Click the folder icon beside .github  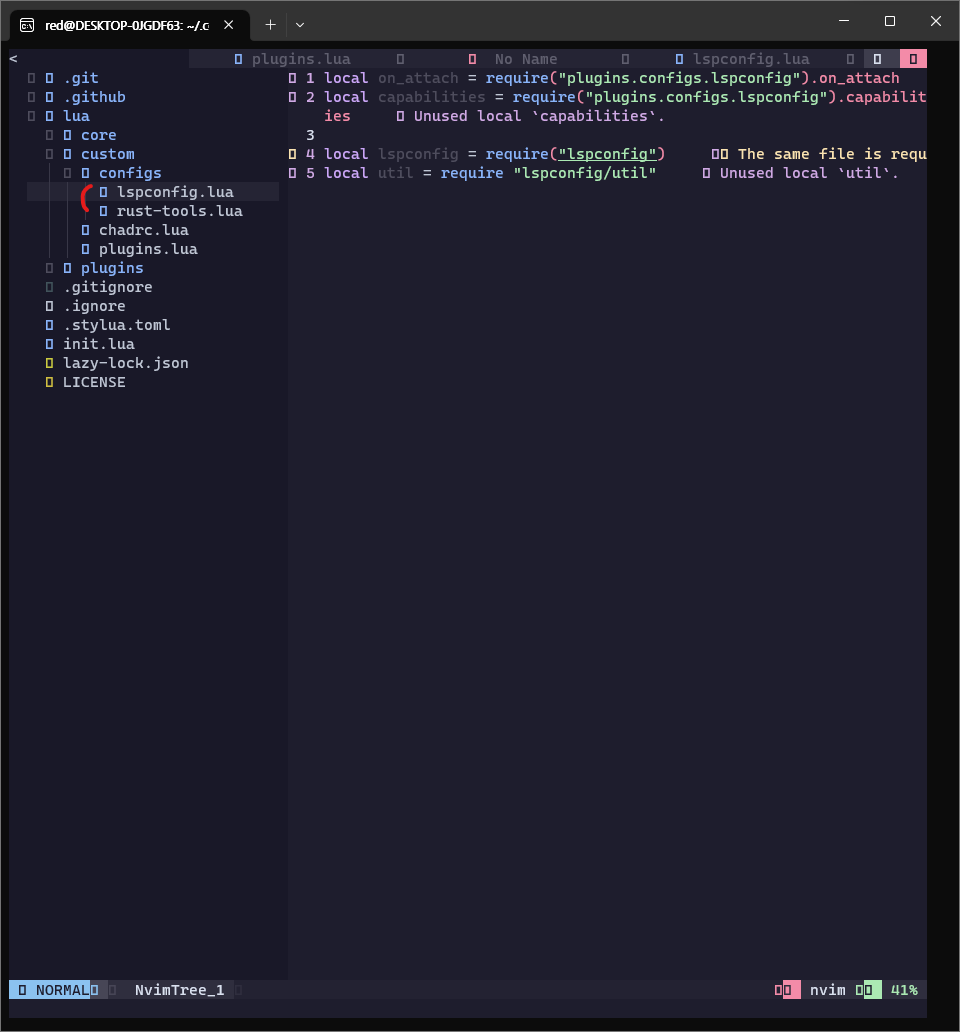pyautogui.click(x=49, y=97)
